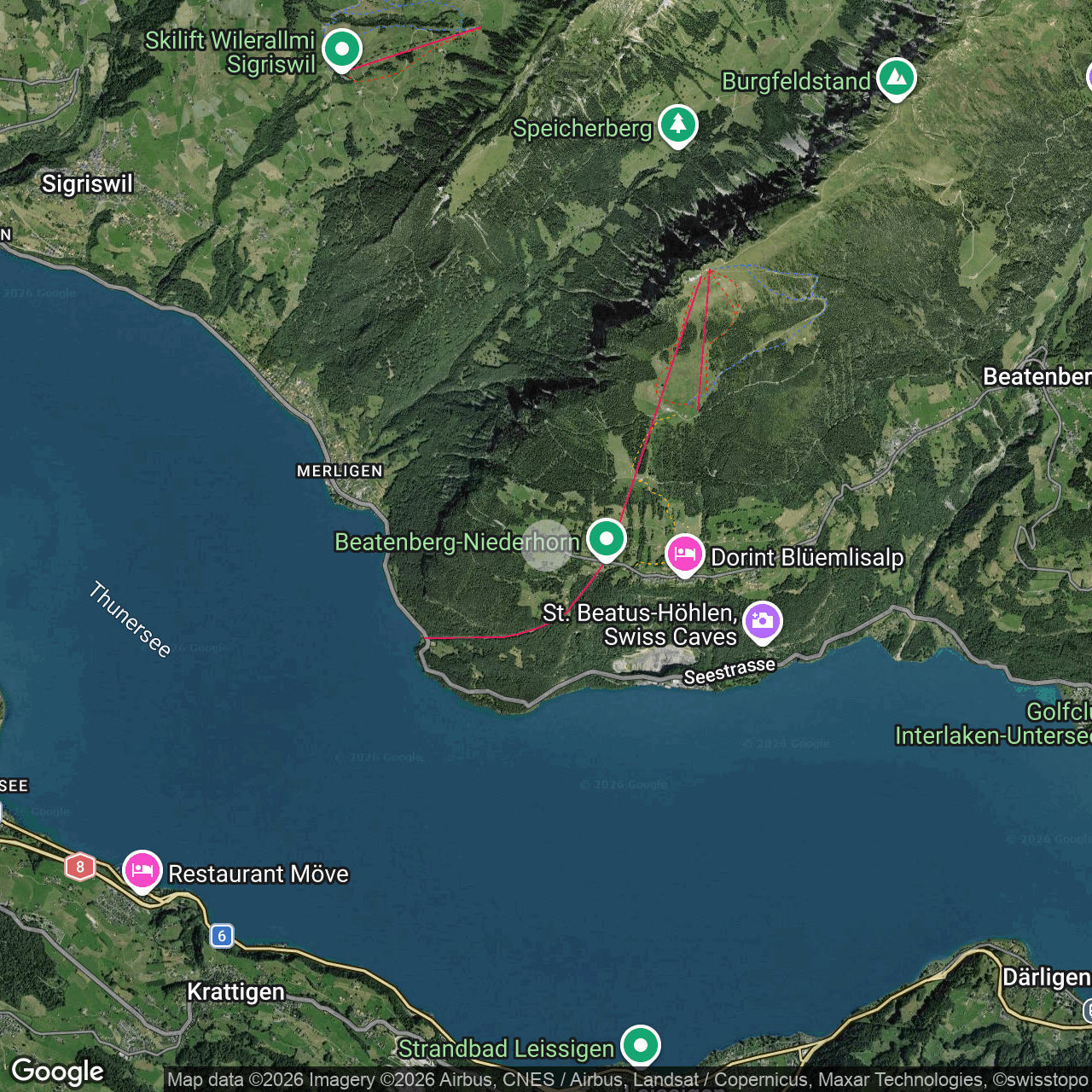The width and height of the screenshot is (1092, 1092).
Task: Click the Restaurant Möve lodging pin
Action: click(142, 870)
